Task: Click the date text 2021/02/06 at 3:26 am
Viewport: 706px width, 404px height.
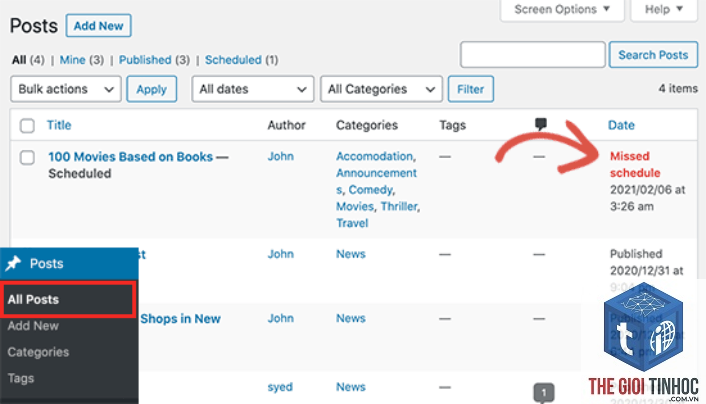Action: coord(647,198)
